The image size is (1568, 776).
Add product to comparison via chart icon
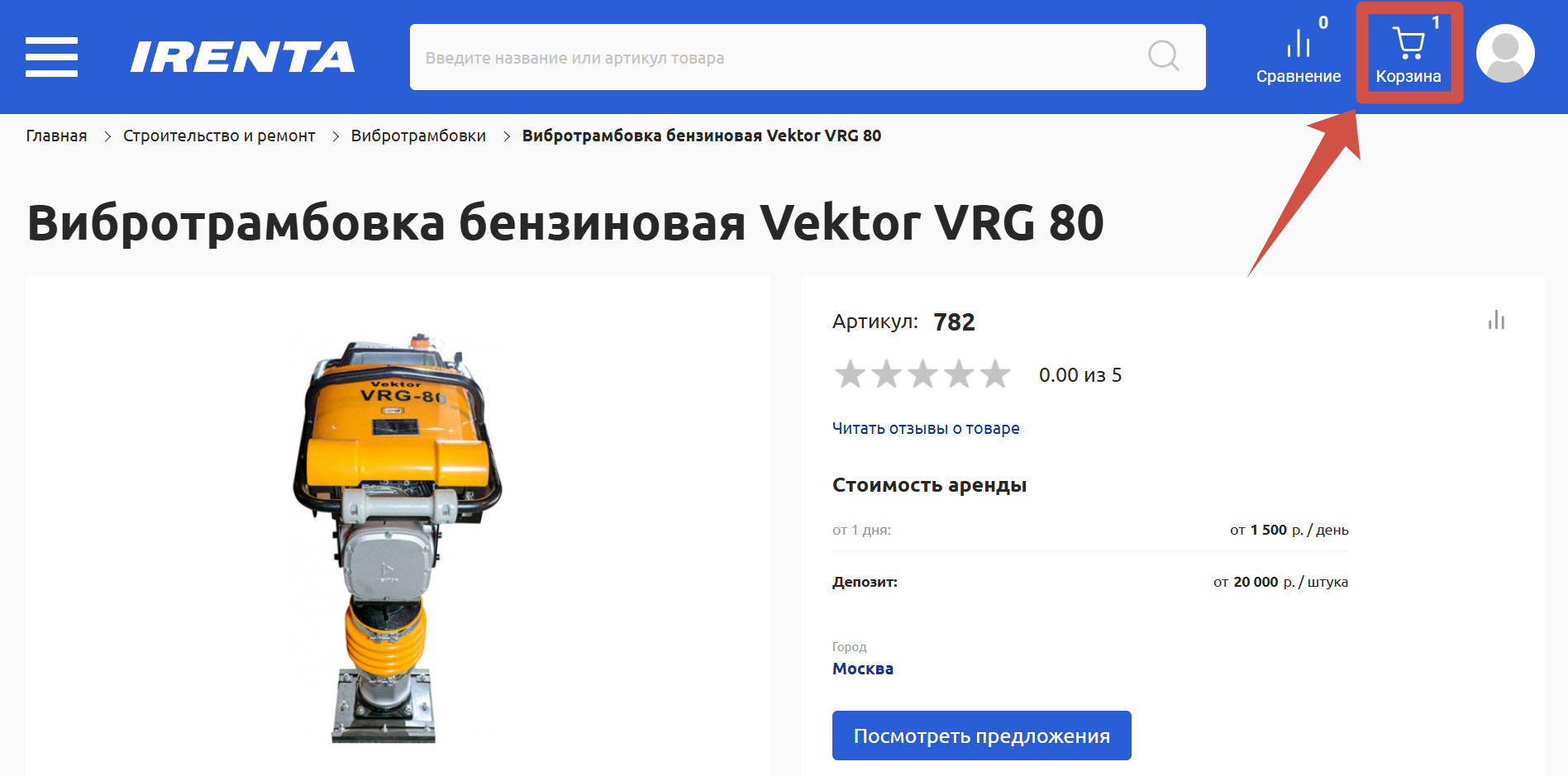tap(1496, 320)
